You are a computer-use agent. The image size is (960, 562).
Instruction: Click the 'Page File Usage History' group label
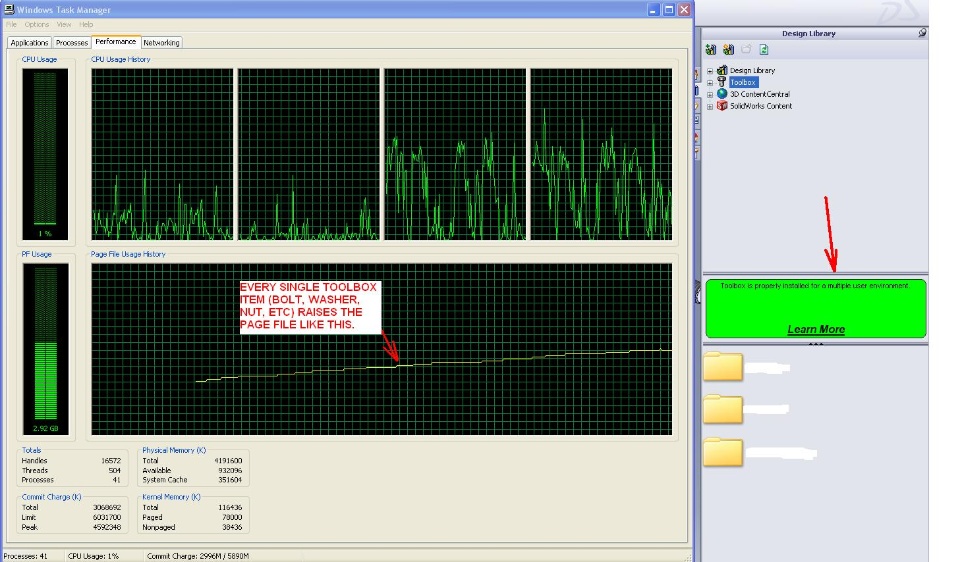point(128,254)
